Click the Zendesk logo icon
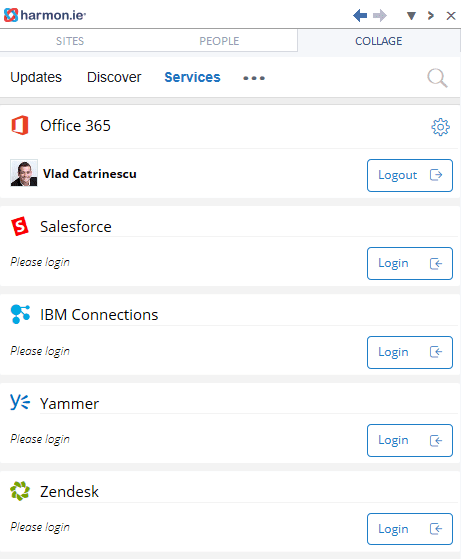This screenshot has width=461, height=559. (x=20, y=491)
